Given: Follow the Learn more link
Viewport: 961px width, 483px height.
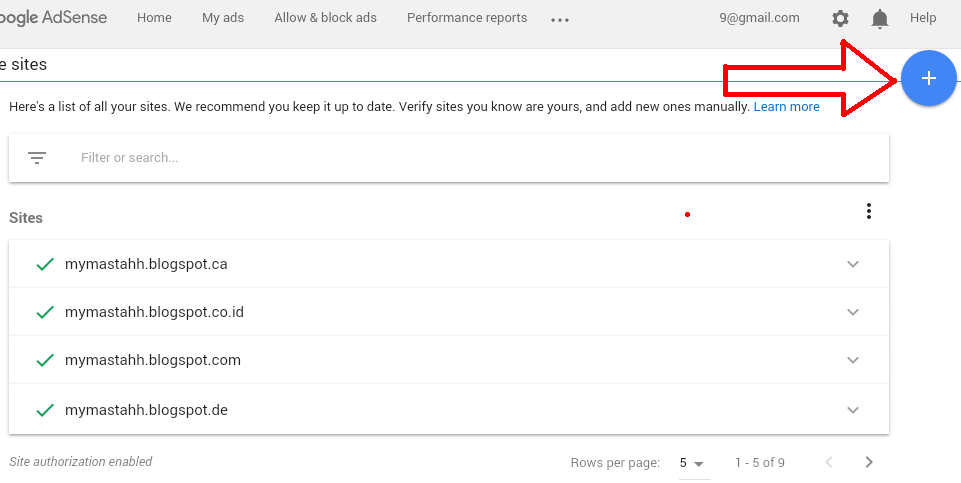Looking at the screenshot, I should tap(786, 107).
